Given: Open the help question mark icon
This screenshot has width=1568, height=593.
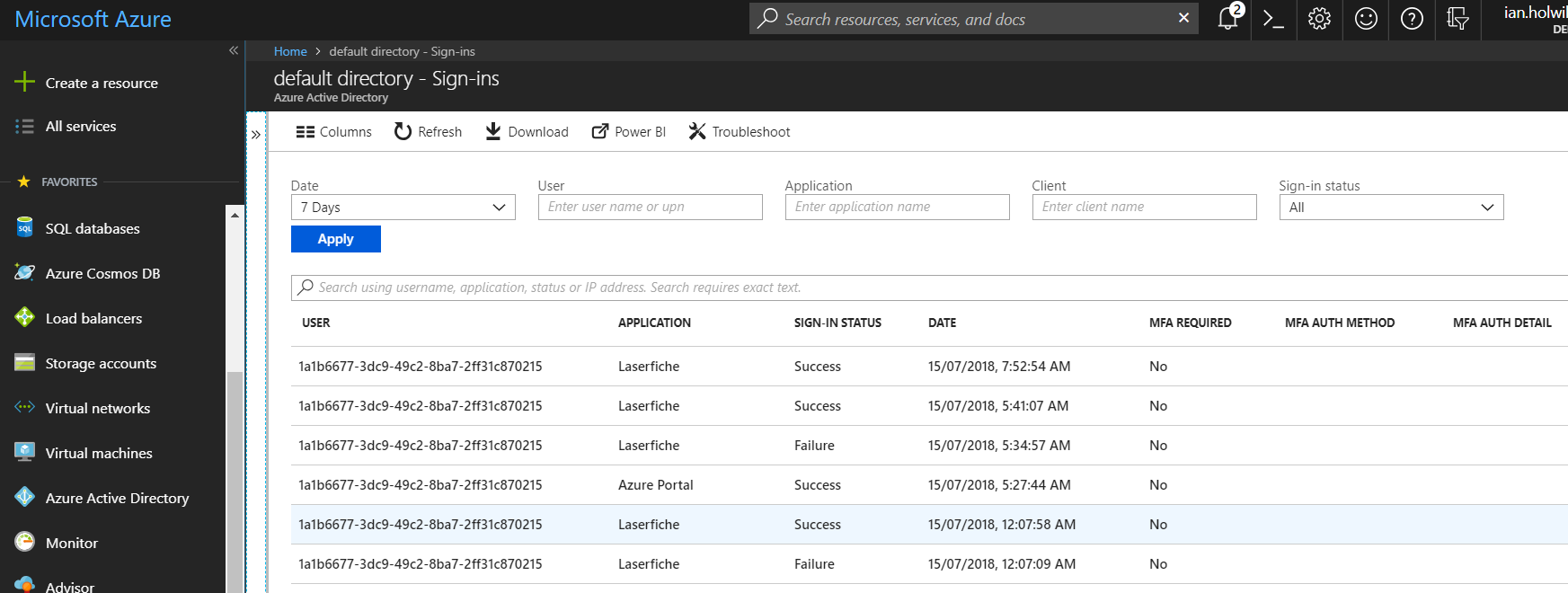Looking at the screenshot, I should (x=1412, y=19).
